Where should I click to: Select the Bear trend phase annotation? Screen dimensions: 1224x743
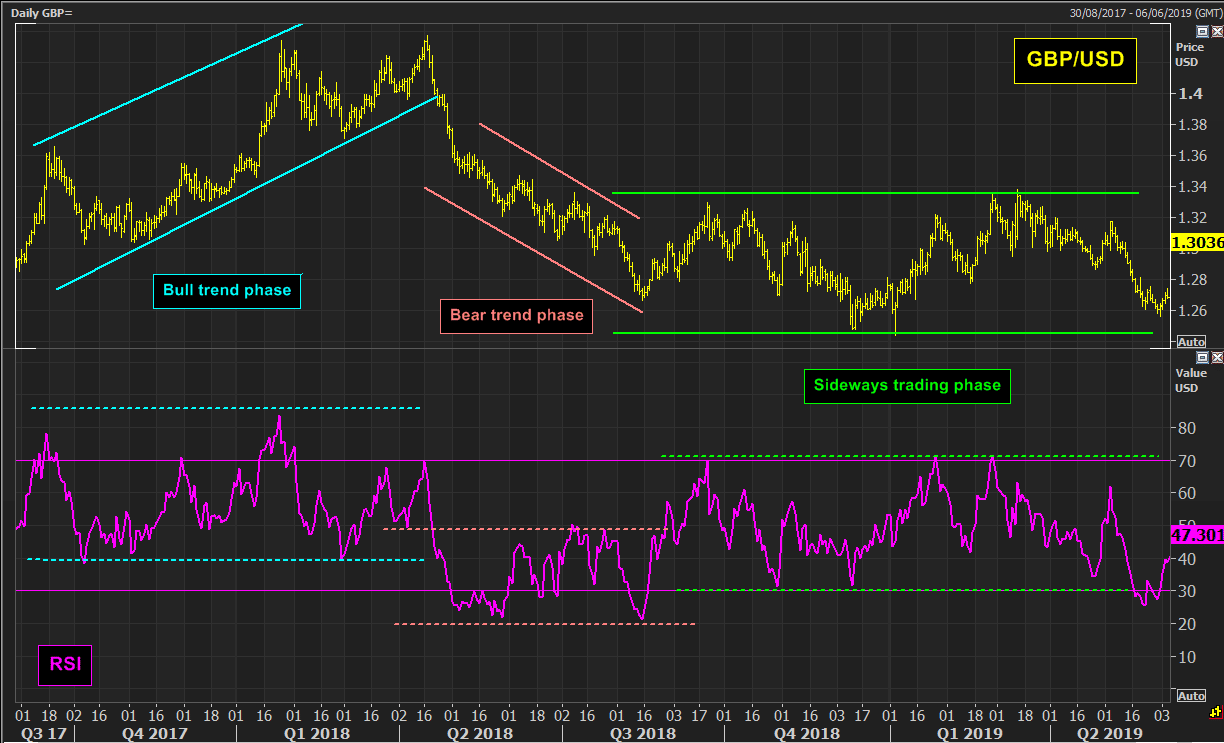point(516,315)
